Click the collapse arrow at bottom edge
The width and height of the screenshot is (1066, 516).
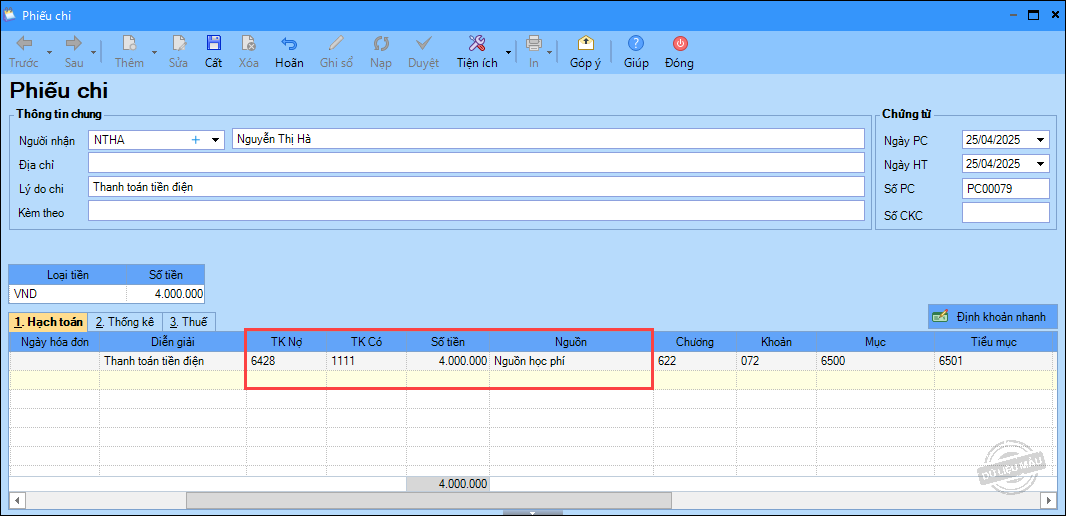pos(533,513)
